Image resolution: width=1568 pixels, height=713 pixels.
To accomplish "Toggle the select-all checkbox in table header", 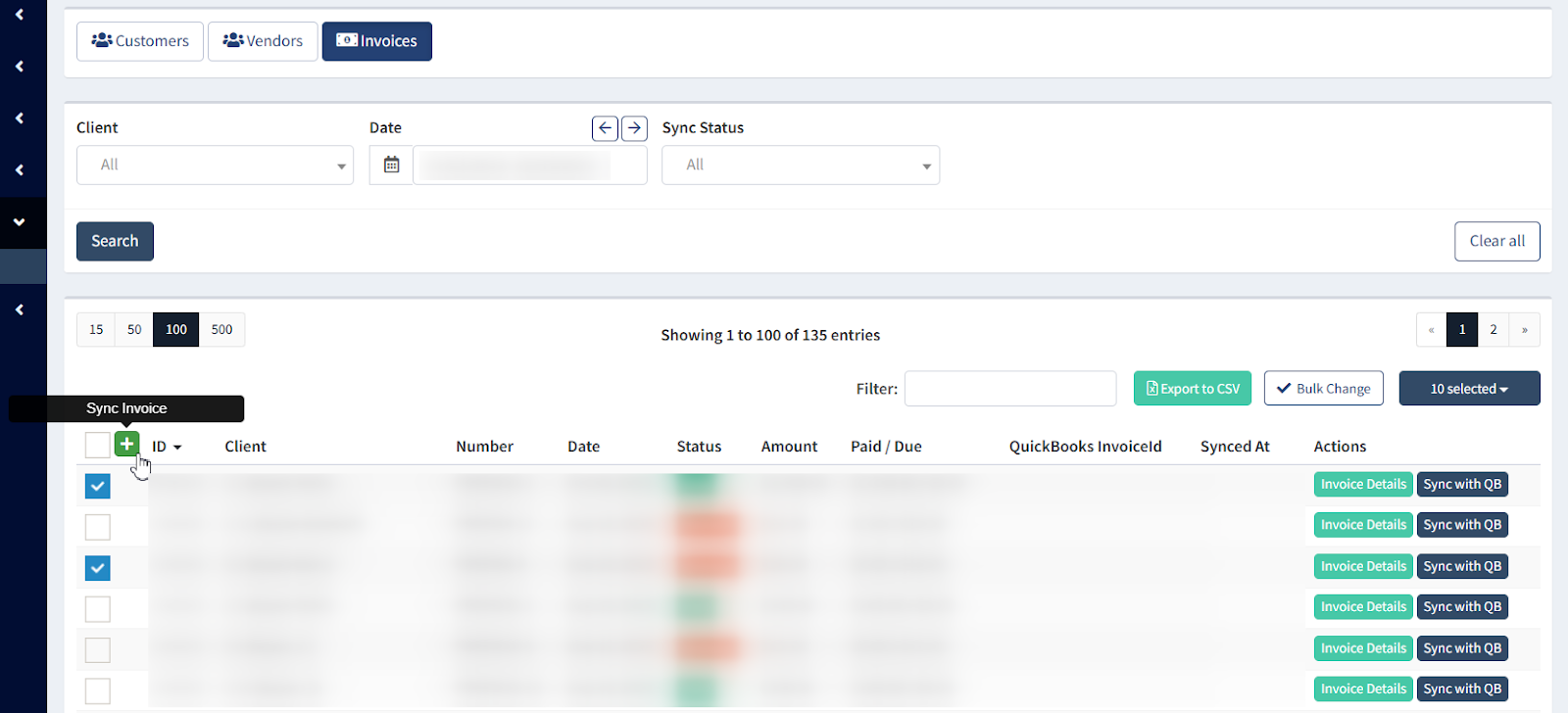I will [97, 445].
